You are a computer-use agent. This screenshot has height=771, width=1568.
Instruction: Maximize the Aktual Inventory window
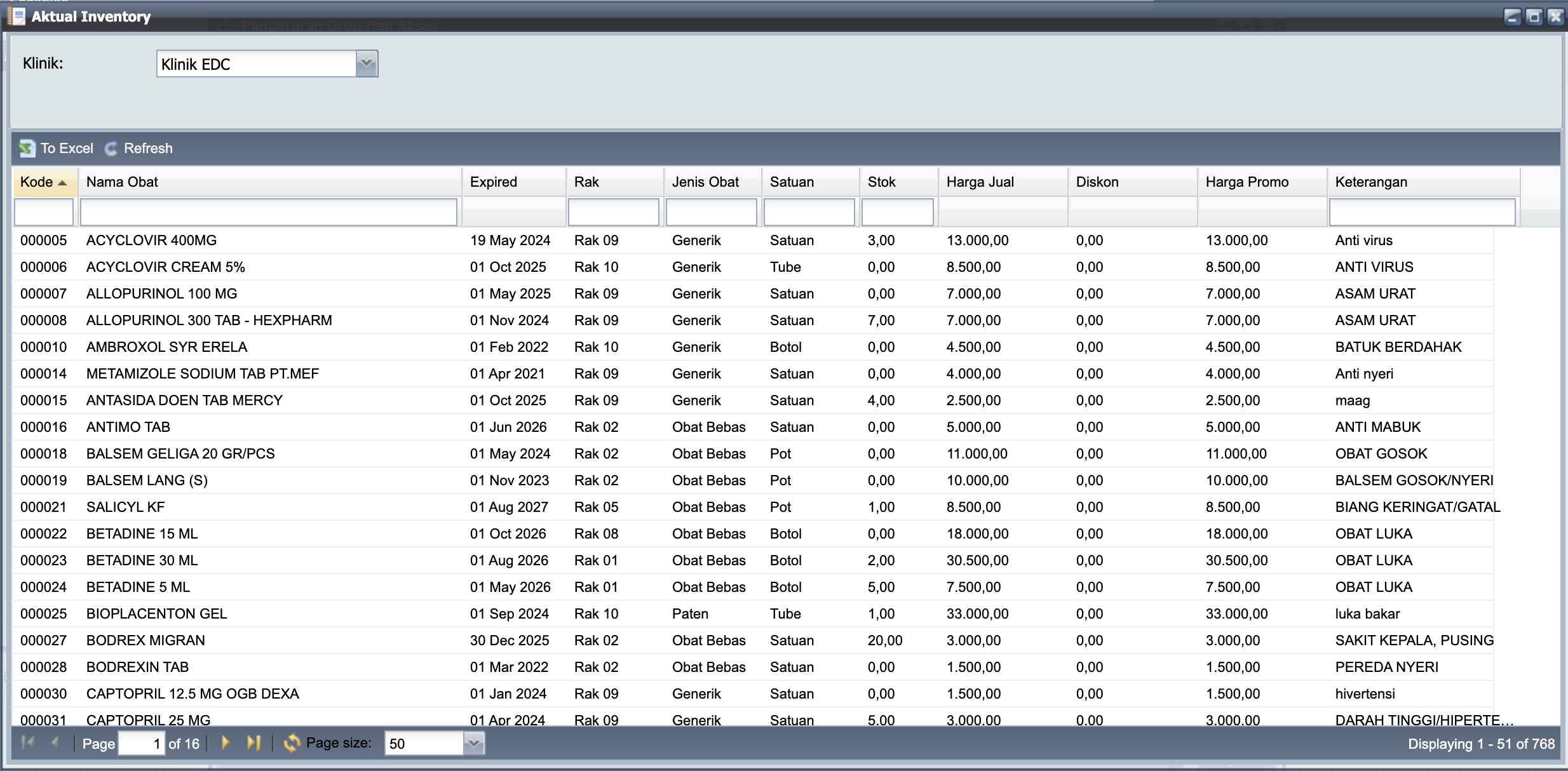pos(1534,17)
